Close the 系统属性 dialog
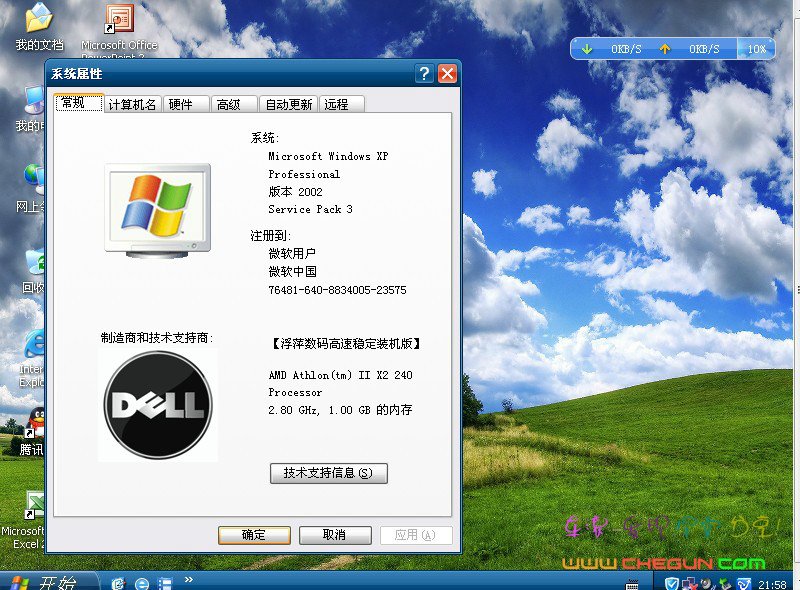This screenshot has width=800, height=590. click(x=447, y=73)
